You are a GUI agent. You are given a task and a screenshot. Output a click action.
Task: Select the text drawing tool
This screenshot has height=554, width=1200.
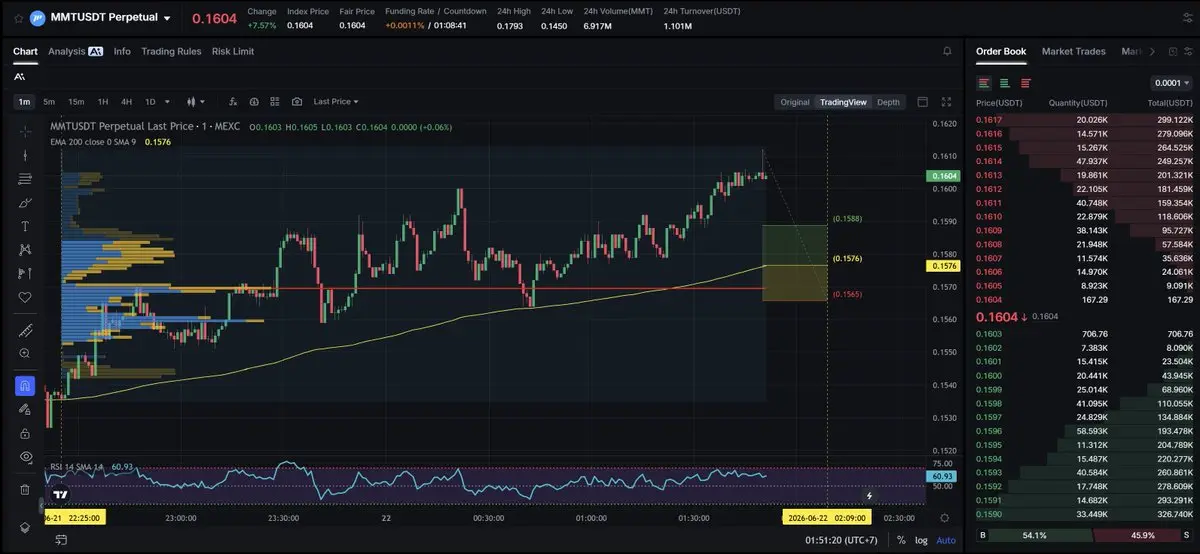[25, 226]
